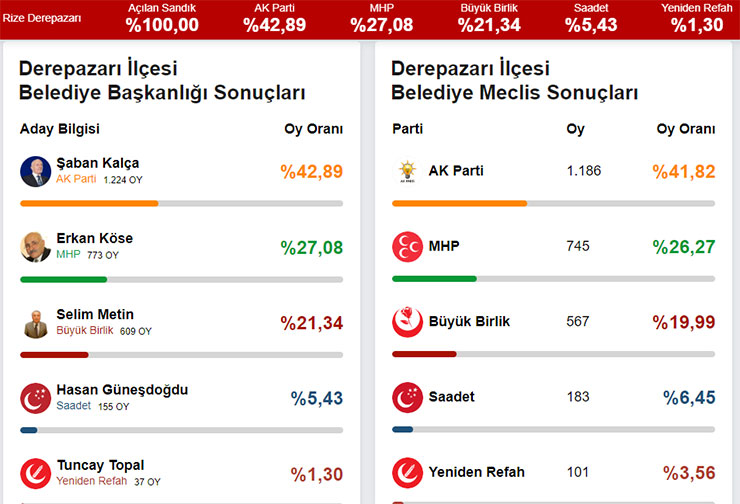The height and width of the screenshot is (504, 740).
Task: Select Rize Derepazarı in the top bar
Action: point(41,18)
